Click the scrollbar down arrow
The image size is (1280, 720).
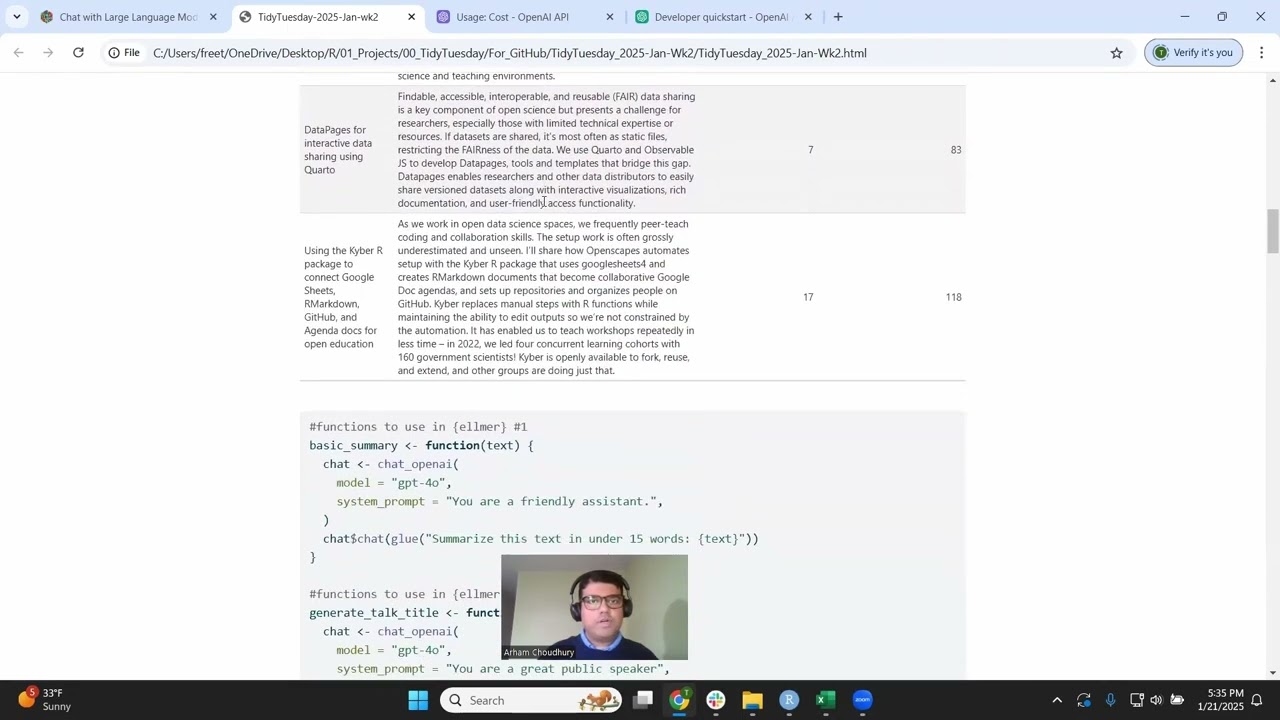[1272, 672]
